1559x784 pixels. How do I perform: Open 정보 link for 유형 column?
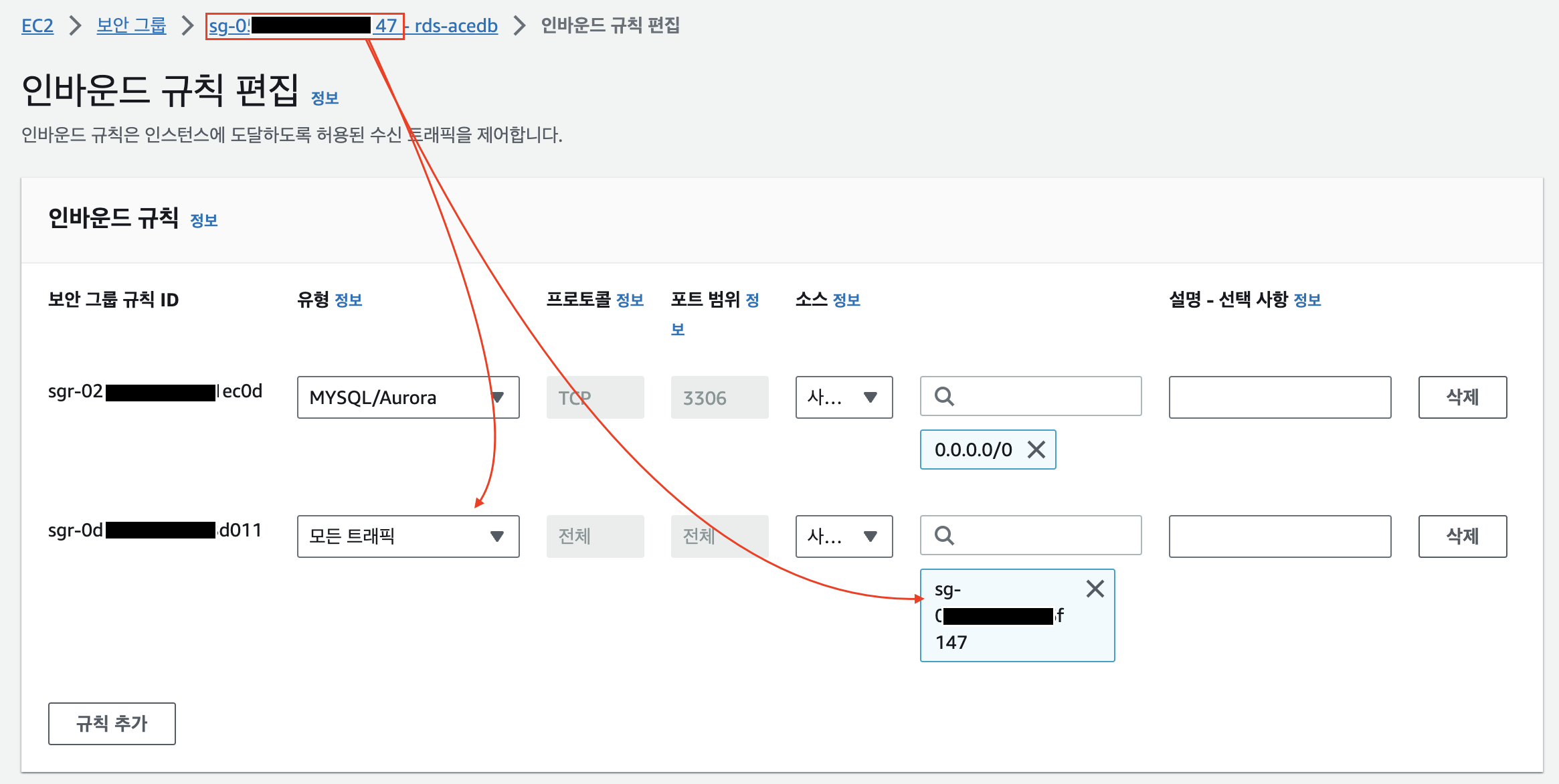[x=348, y=300]
